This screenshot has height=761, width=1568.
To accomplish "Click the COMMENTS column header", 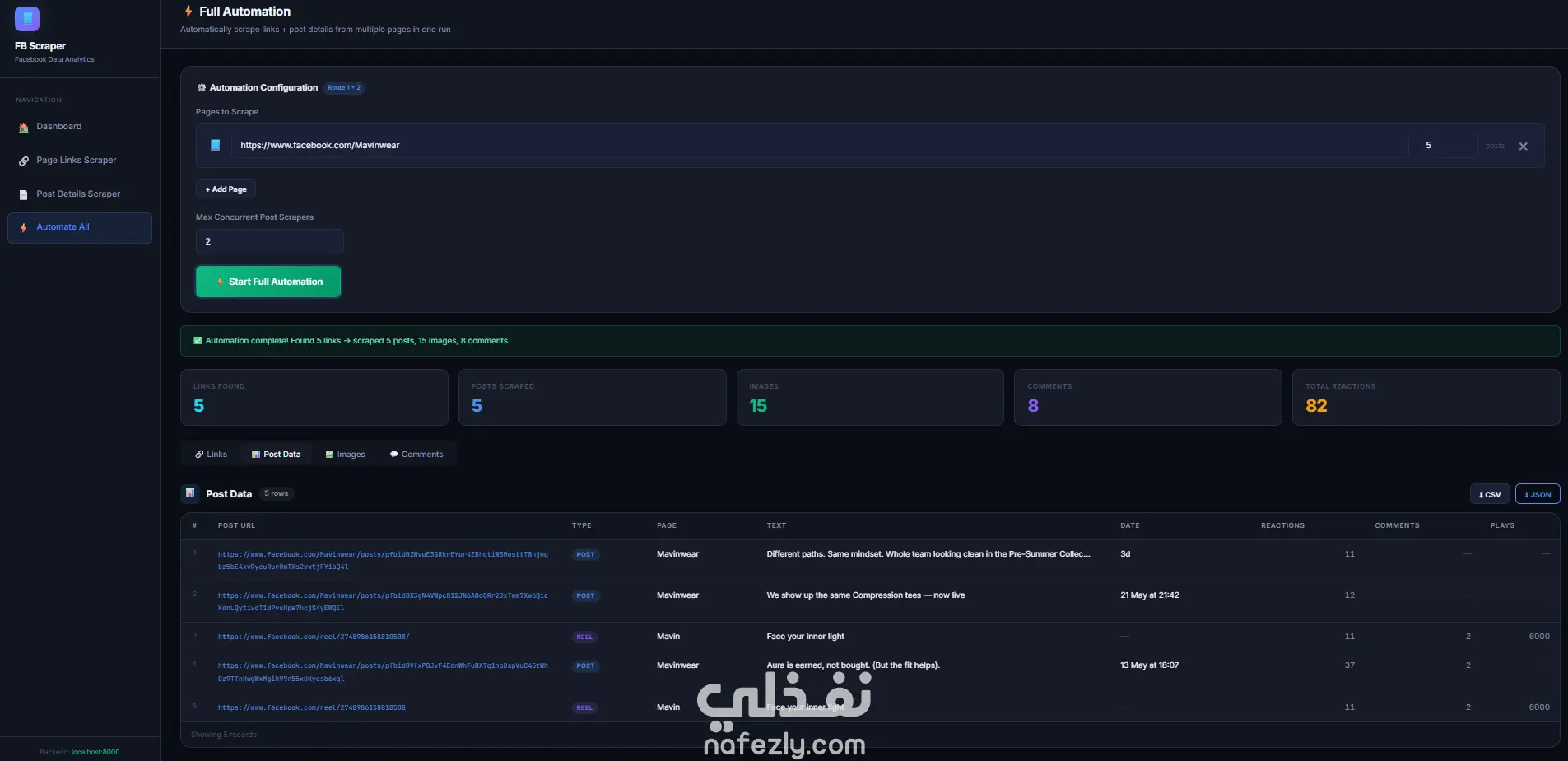I will [x=1397, y=525].
